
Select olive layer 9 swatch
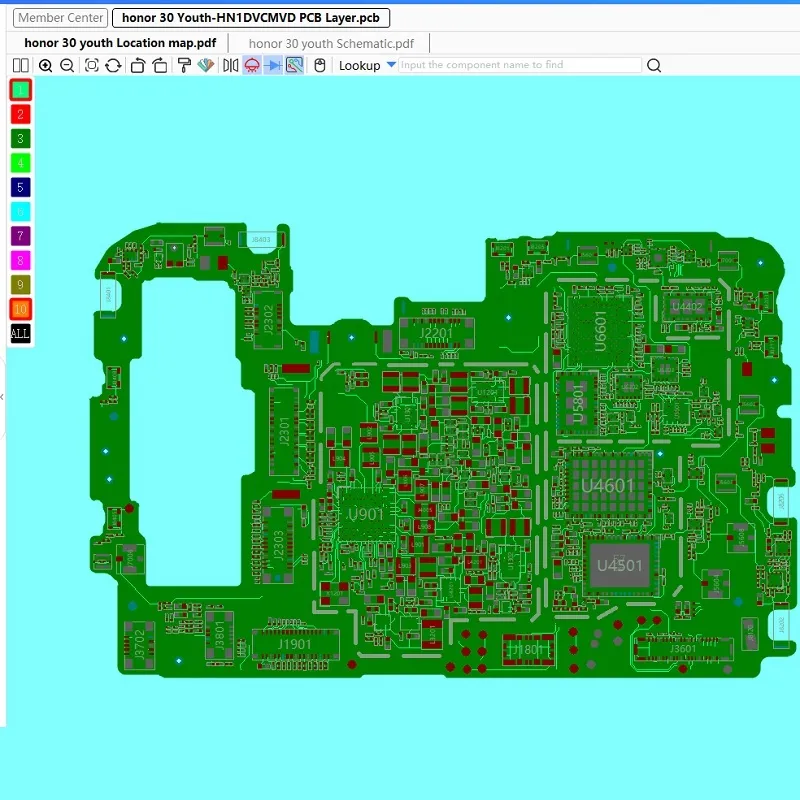(x=20, y=285)
